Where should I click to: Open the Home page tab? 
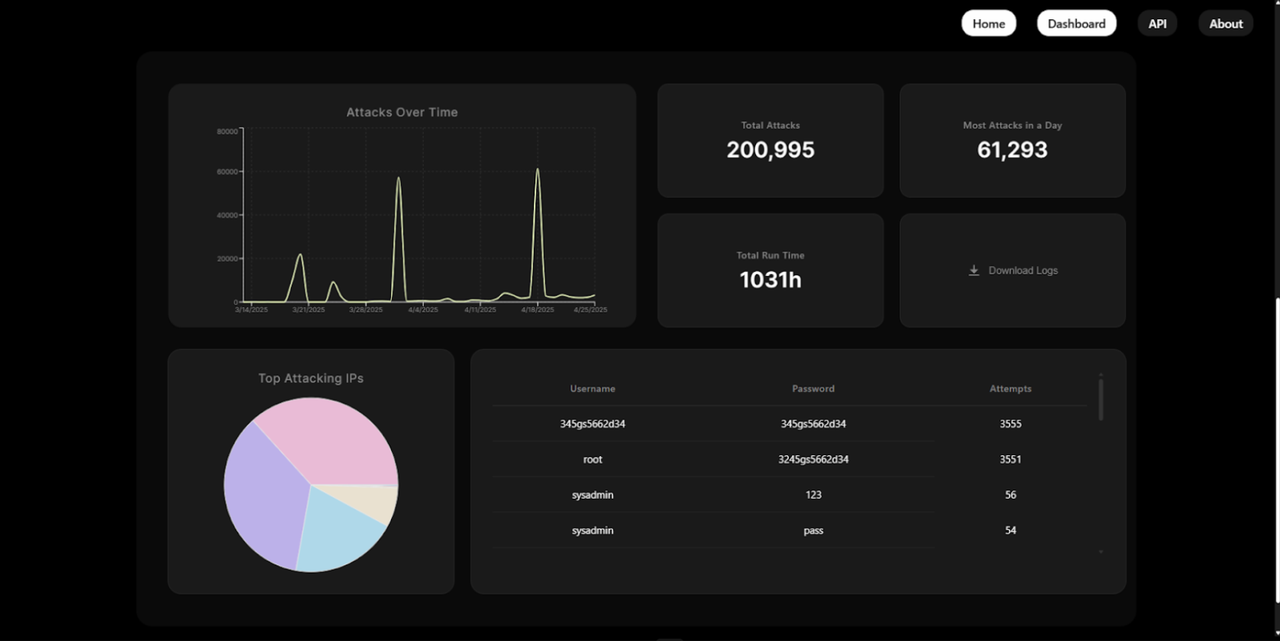point(988,24)
